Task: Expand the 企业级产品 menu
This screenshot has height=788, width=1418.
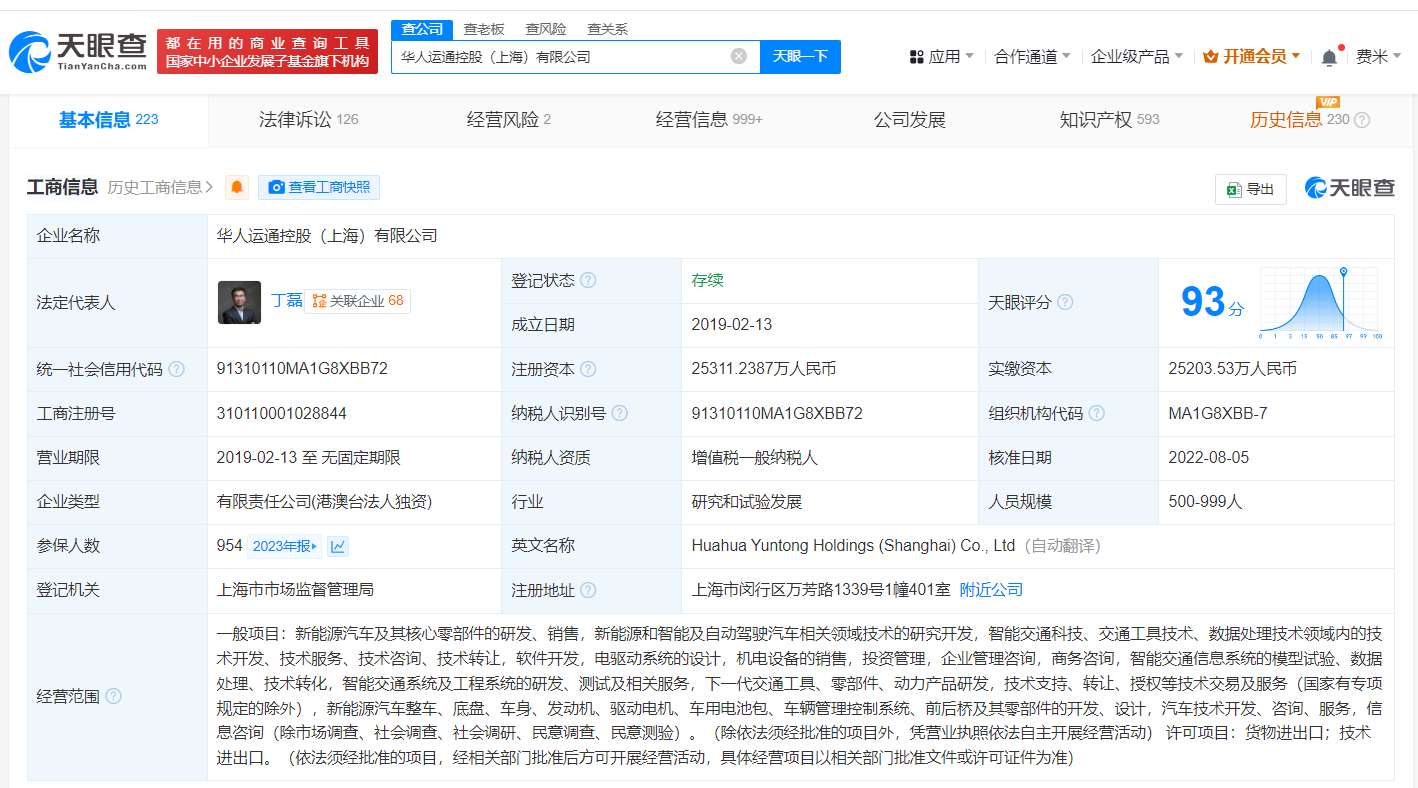Action: [1136, 57]
